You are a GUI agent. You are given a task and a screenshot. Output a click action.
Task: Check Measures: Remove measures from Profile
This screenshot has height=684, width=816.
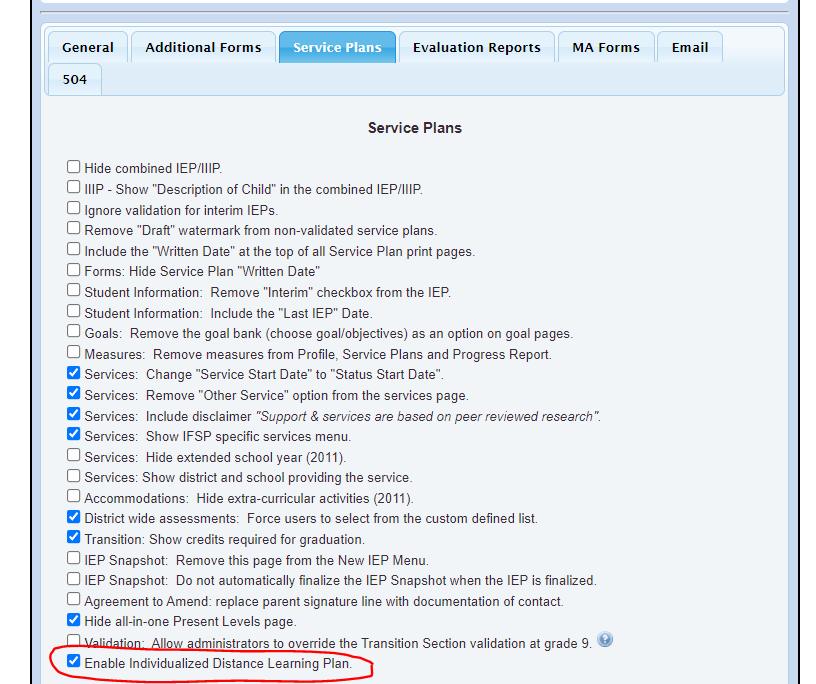(x=73, y=352)
